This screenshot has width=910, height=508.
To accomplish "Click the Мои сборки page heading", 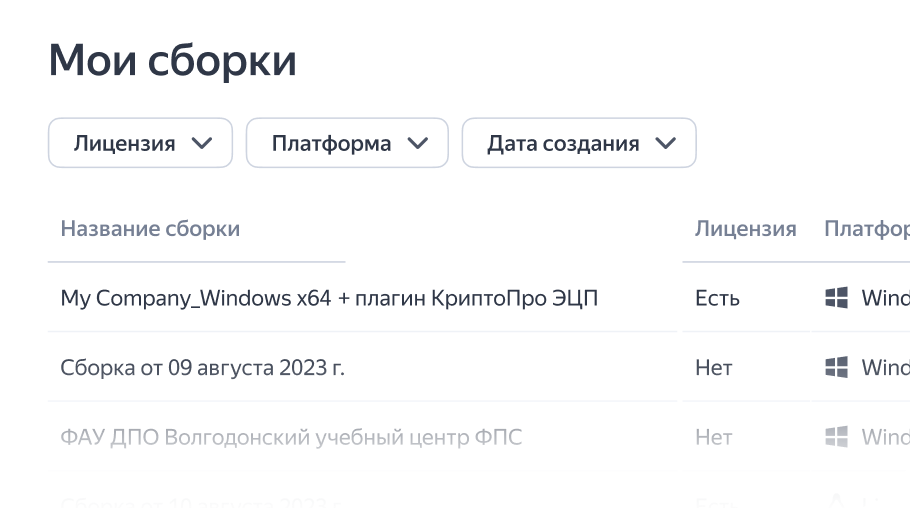I will point(172,60).
